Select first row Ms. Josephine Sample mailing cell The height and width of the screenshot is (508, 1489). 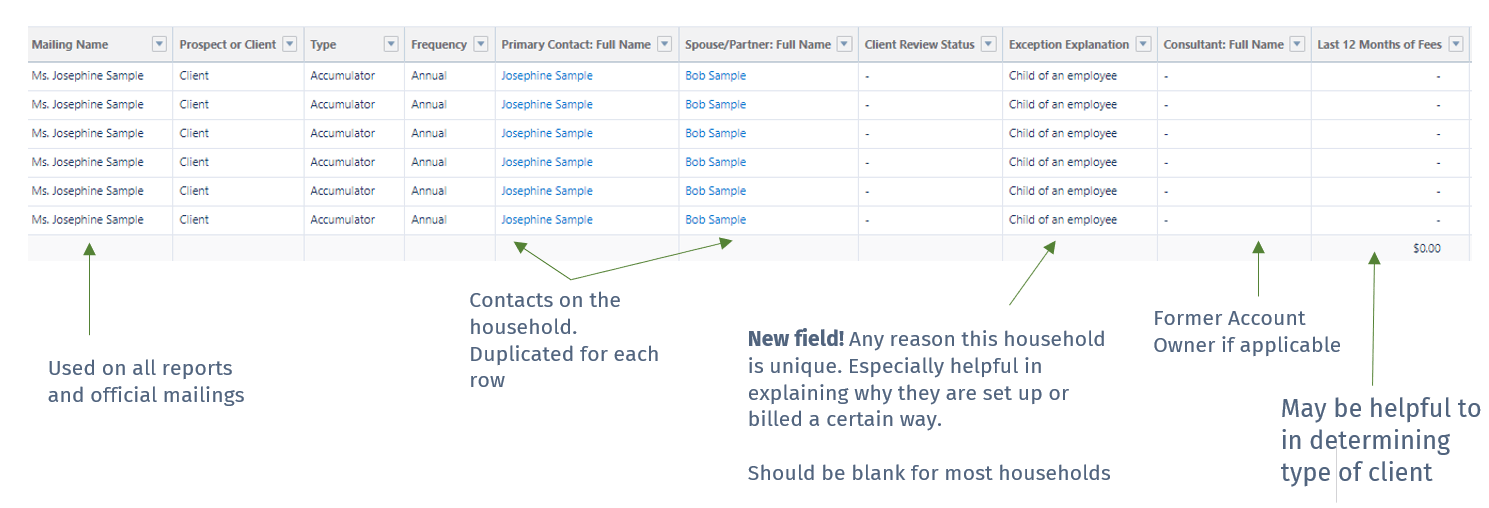(x=100, y=76)
